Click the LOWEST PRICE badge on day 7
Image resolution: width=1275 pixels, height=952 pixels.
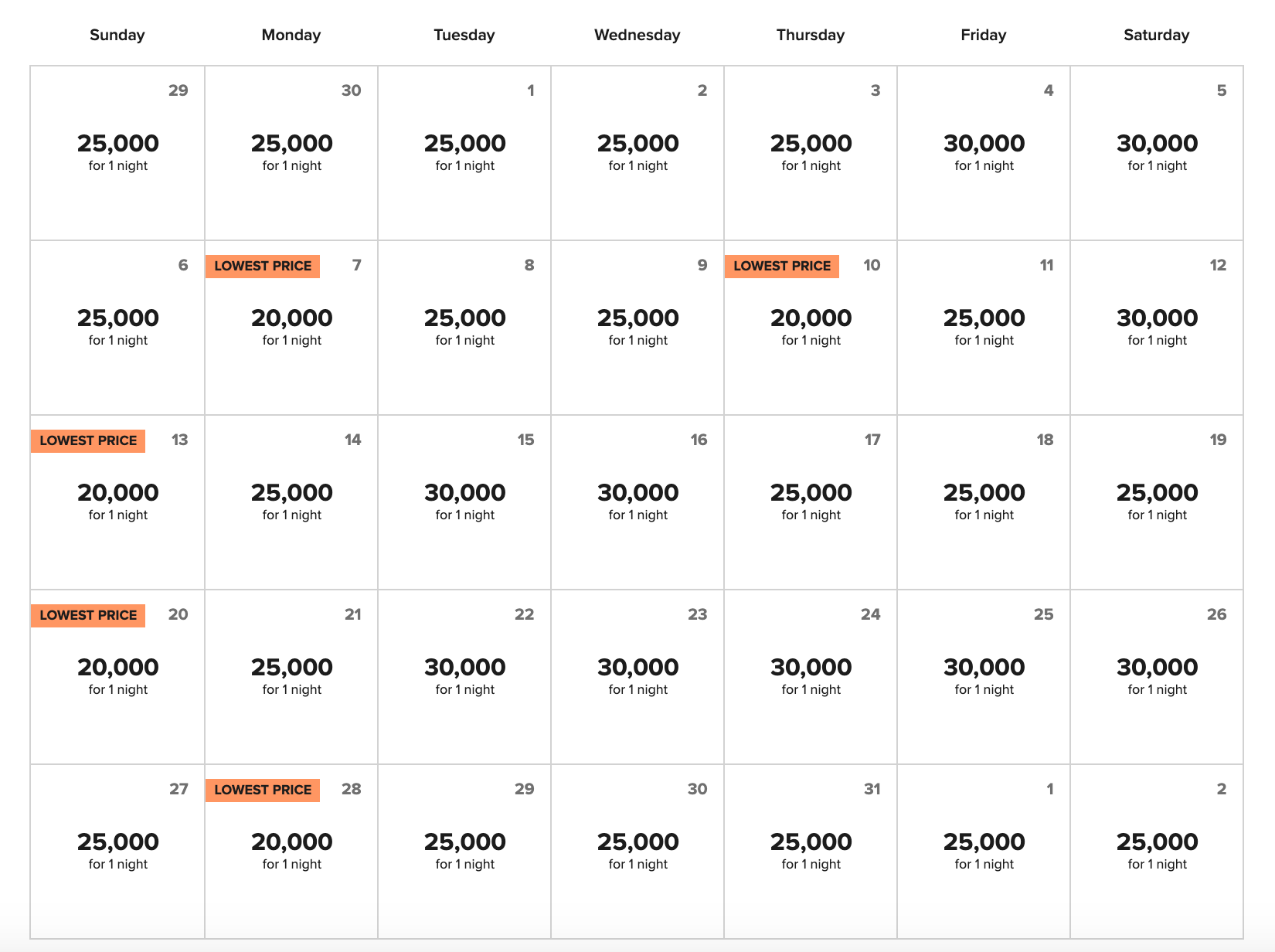pos(263,266)
